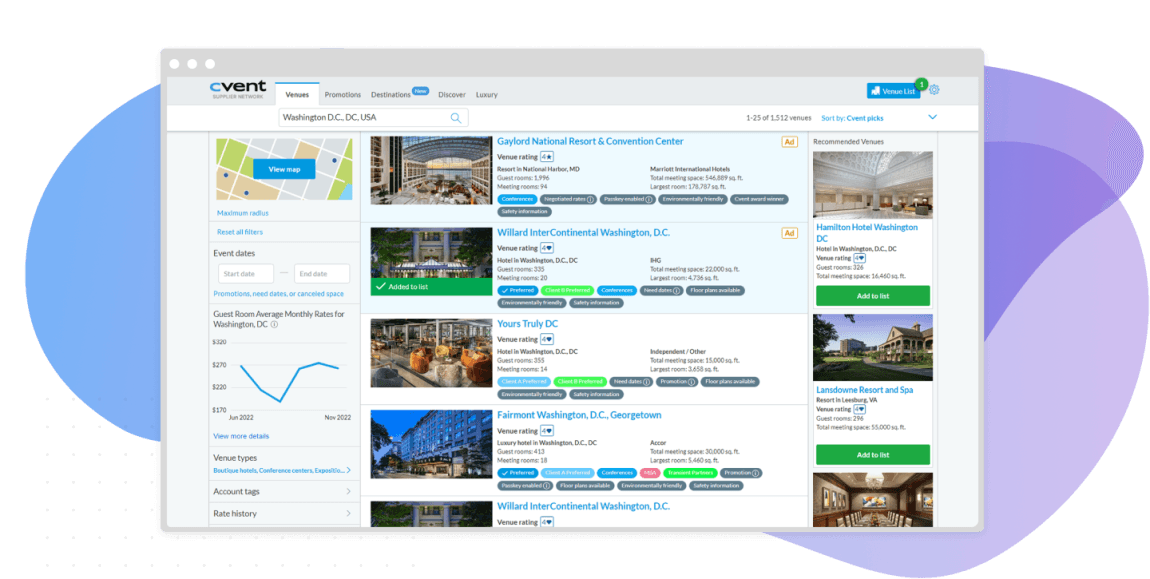
Task: Toggle the Added to list banner on Willard
Action: point(431,287)
